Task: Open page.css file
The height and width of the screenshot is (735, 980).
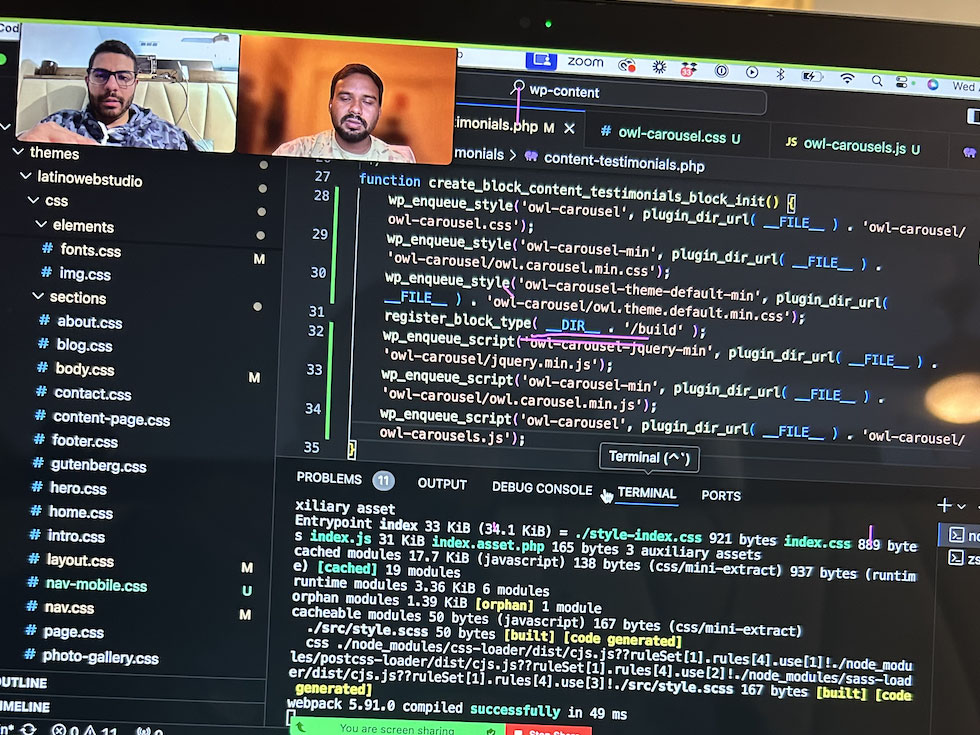Action: tap(73, 632)
